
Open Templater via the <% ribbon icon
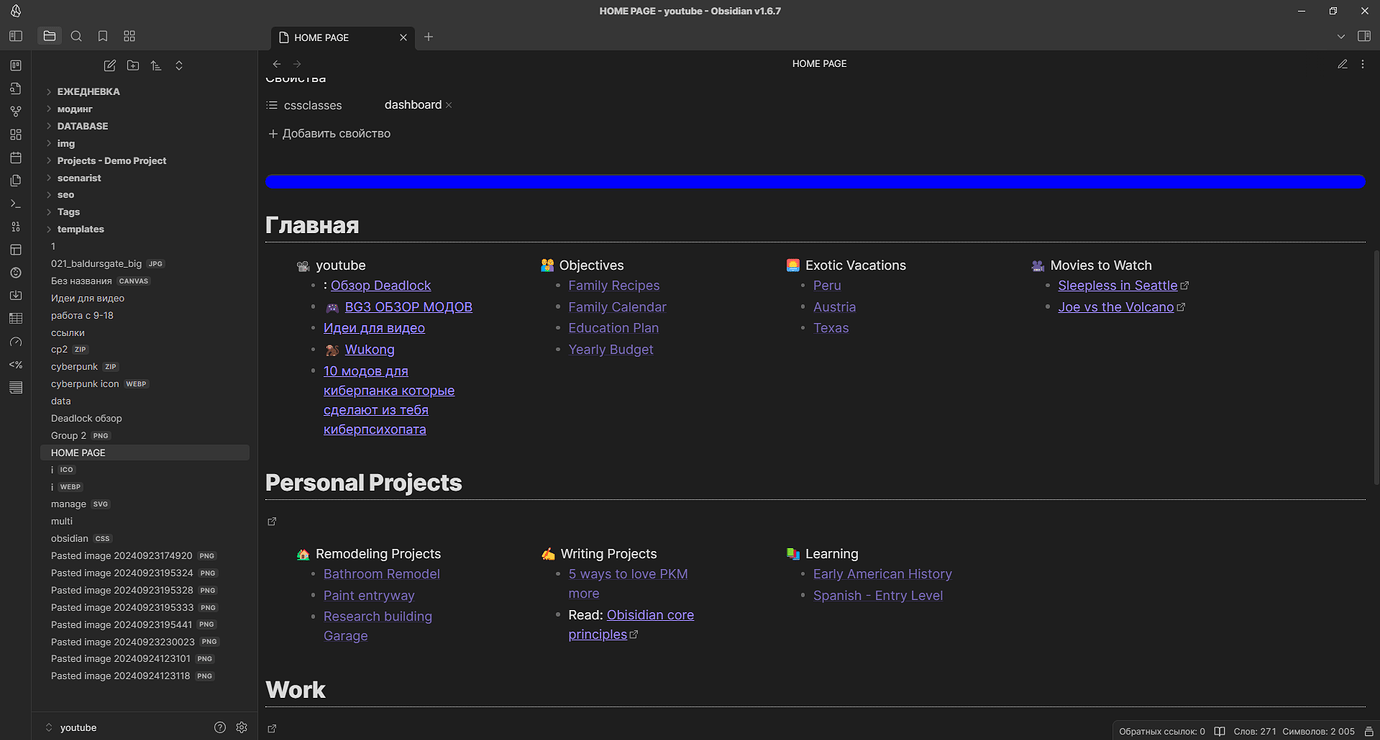tap(15, 364)
